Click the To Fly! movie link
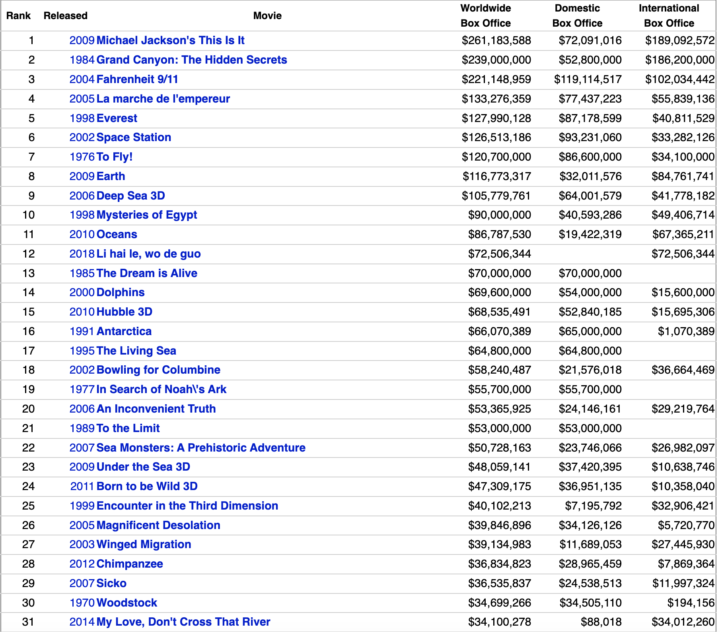 coord(114,157)
